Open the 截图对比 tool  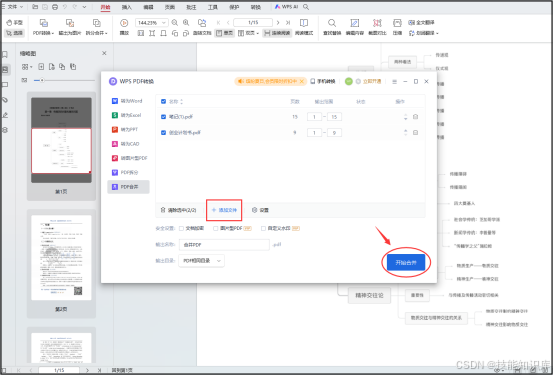click(x=377, y=27)
